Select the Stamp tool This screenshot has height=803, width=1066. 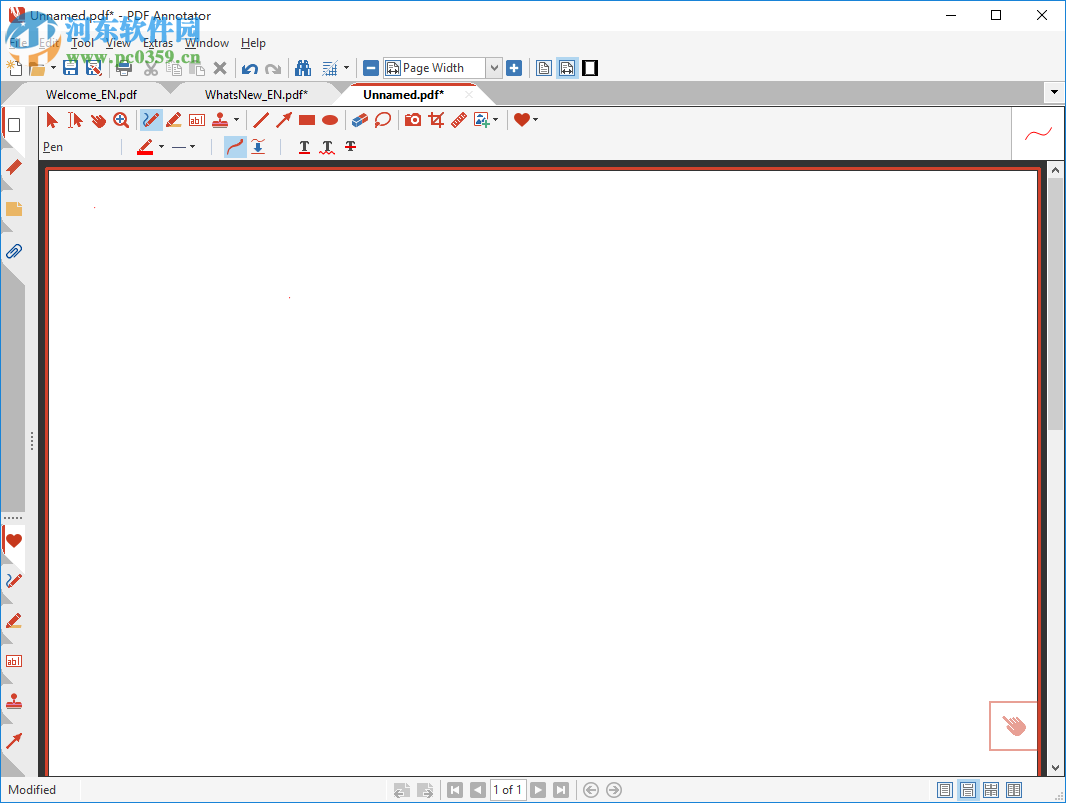218,119
